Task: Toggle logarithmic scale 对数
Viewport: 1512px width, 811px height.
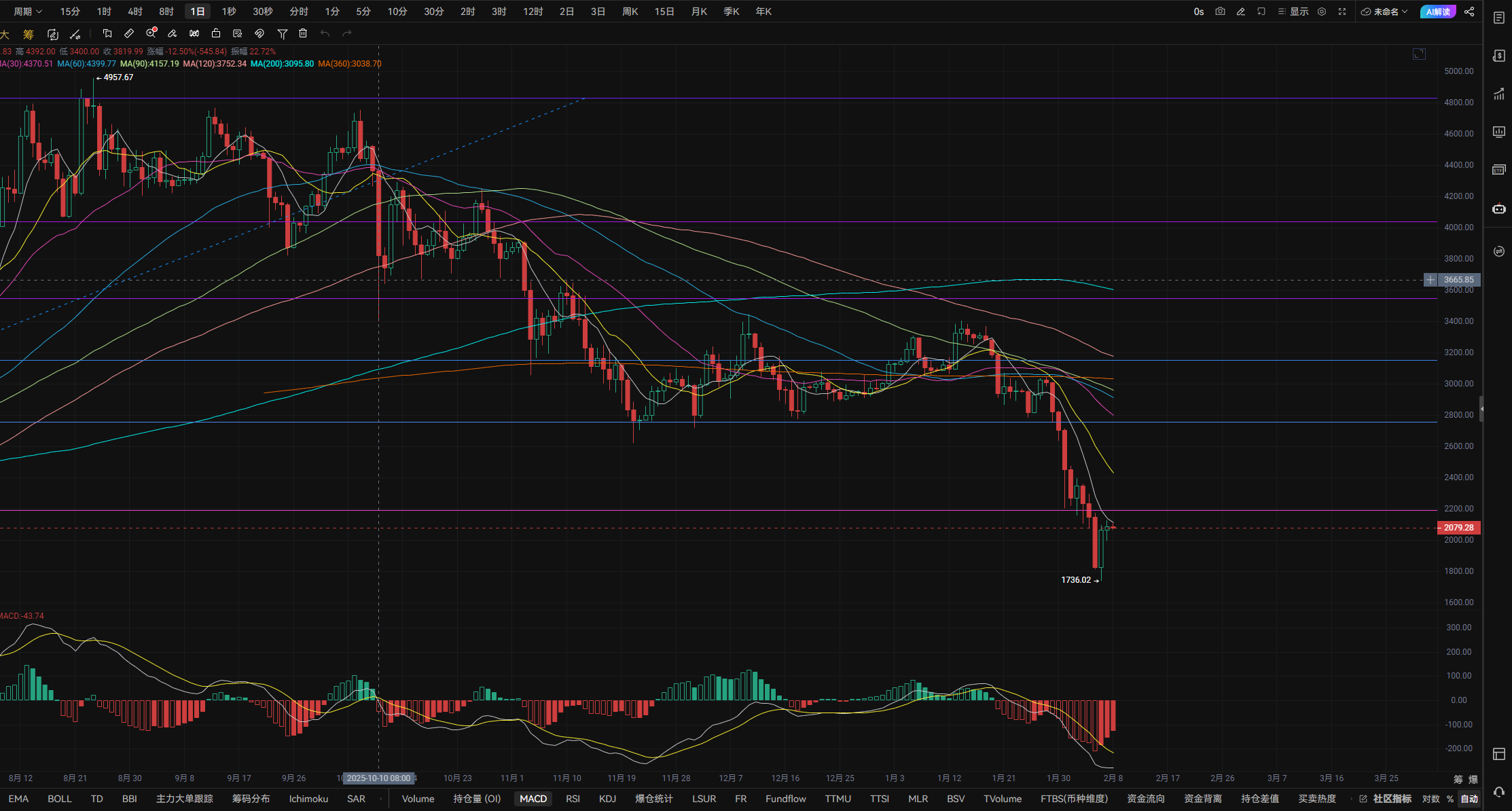Action: (1430, 799)
